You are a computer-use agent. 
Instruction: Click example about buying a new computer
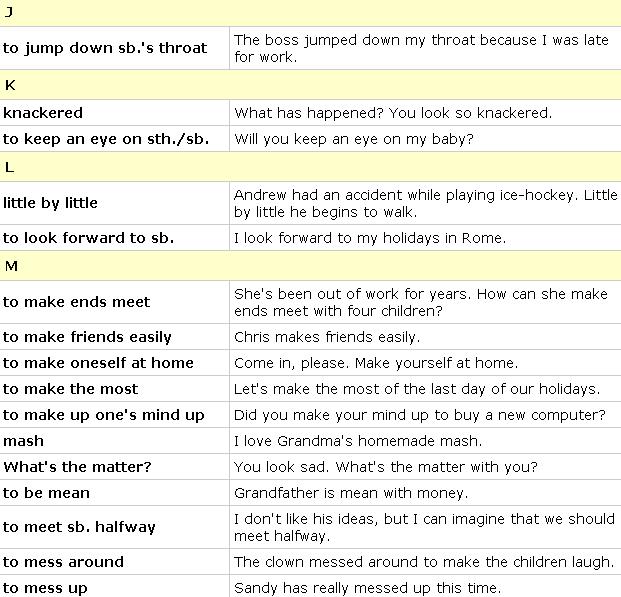click(420, 415)
